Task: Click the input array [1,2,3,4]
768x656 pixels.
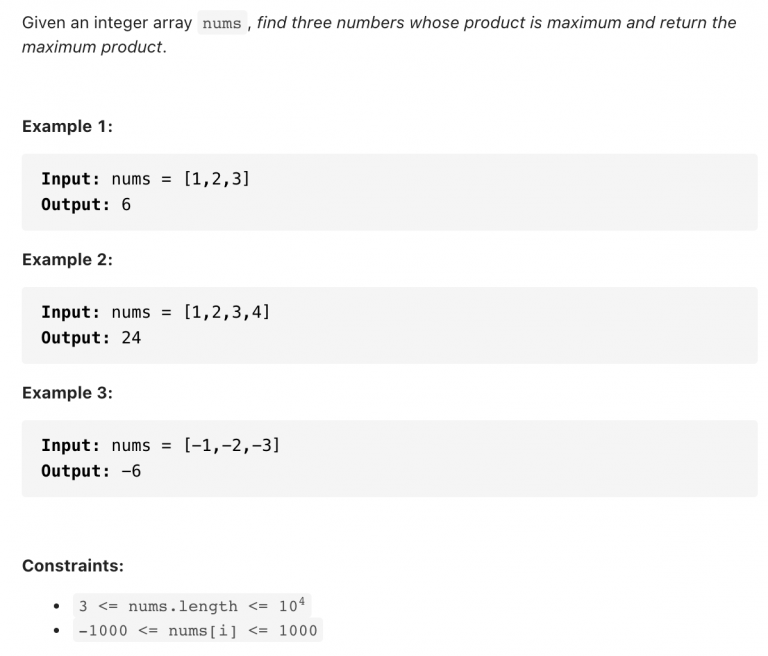Action: point(226,312)
